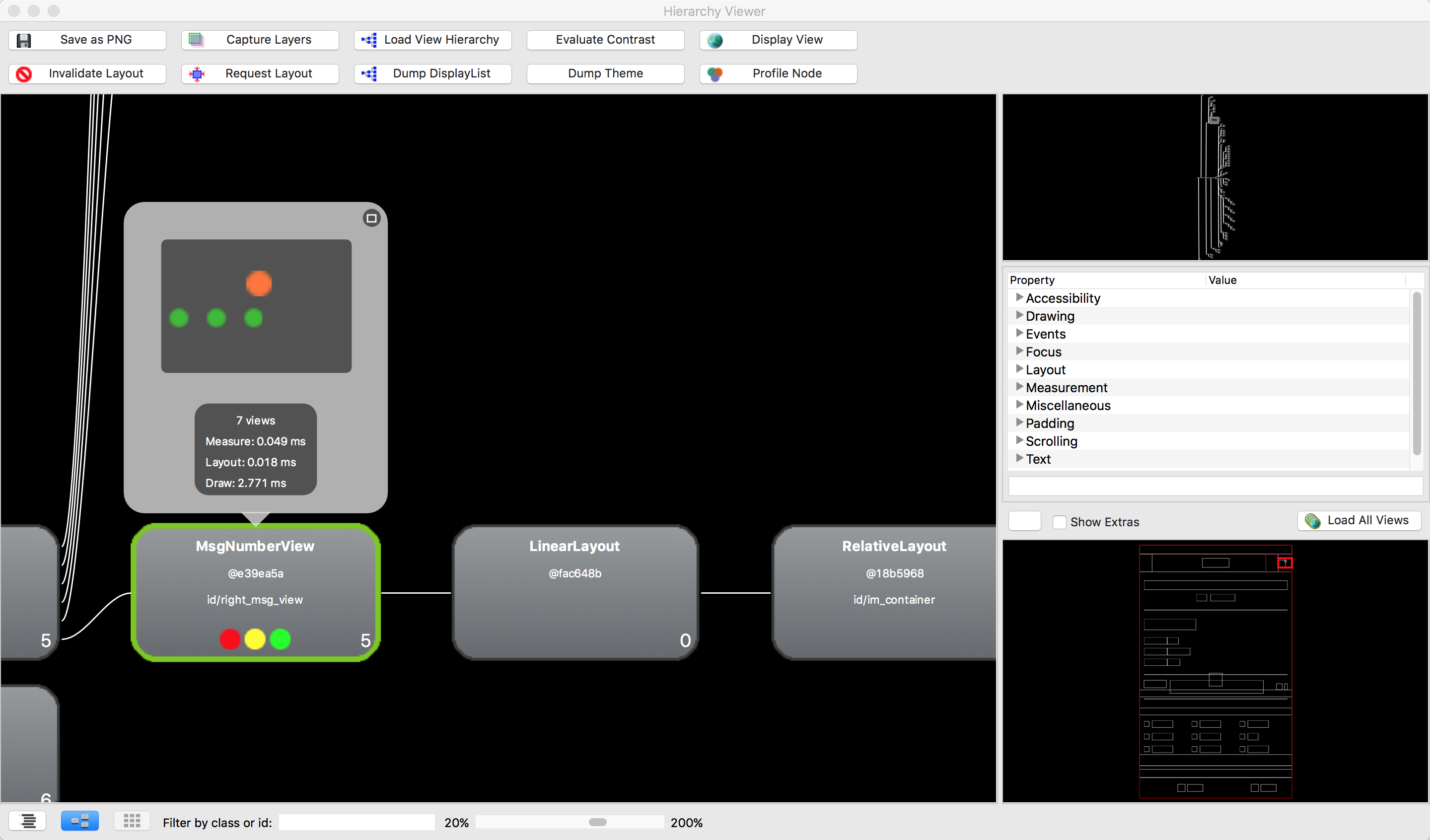This screenshot has height=840, width=1430.
Task: Click the Dump DisplayList tree icon
Action: (x=369, y=74)
